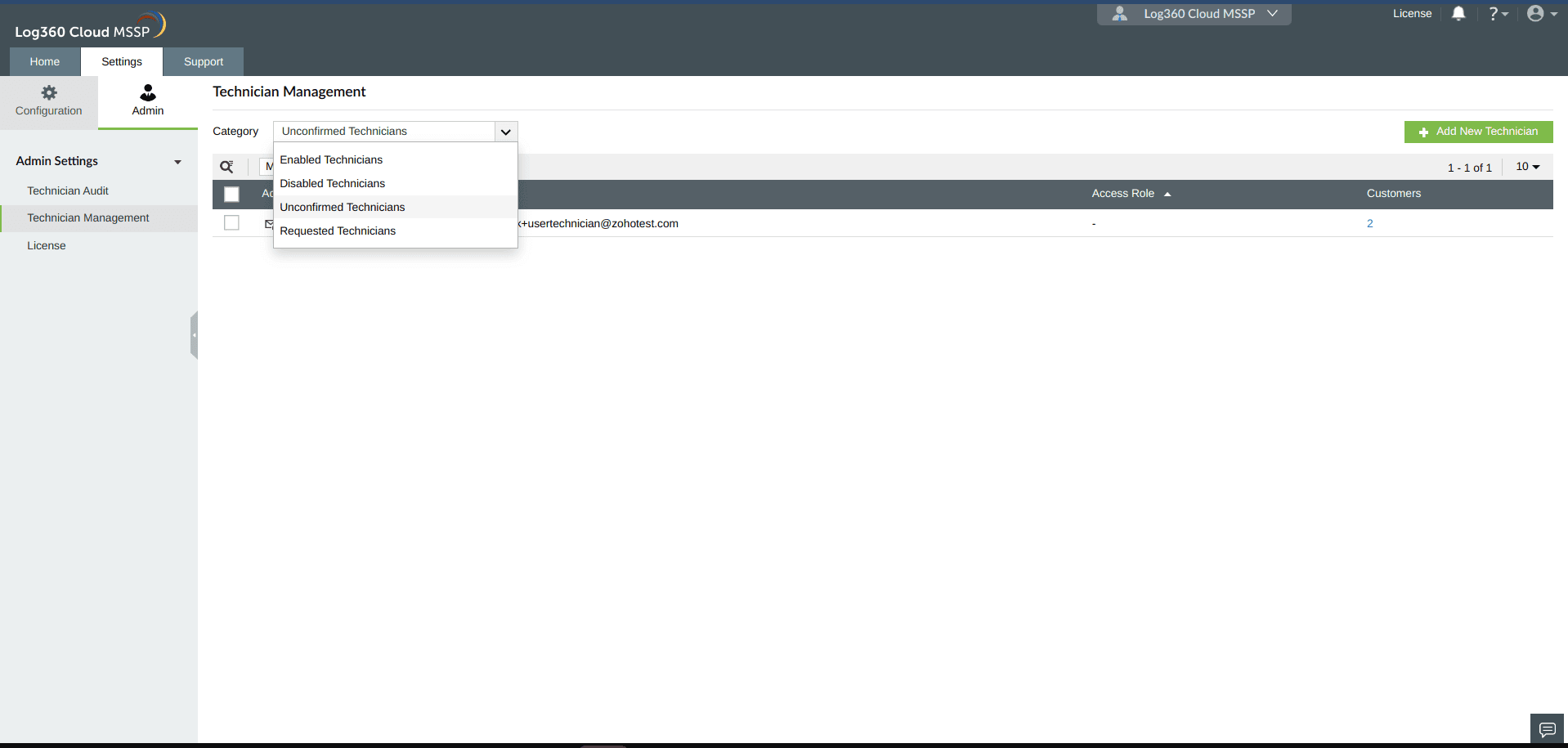1568x748 pixels.
Task: Open the help question mark menu
Action: (1498, 13)
